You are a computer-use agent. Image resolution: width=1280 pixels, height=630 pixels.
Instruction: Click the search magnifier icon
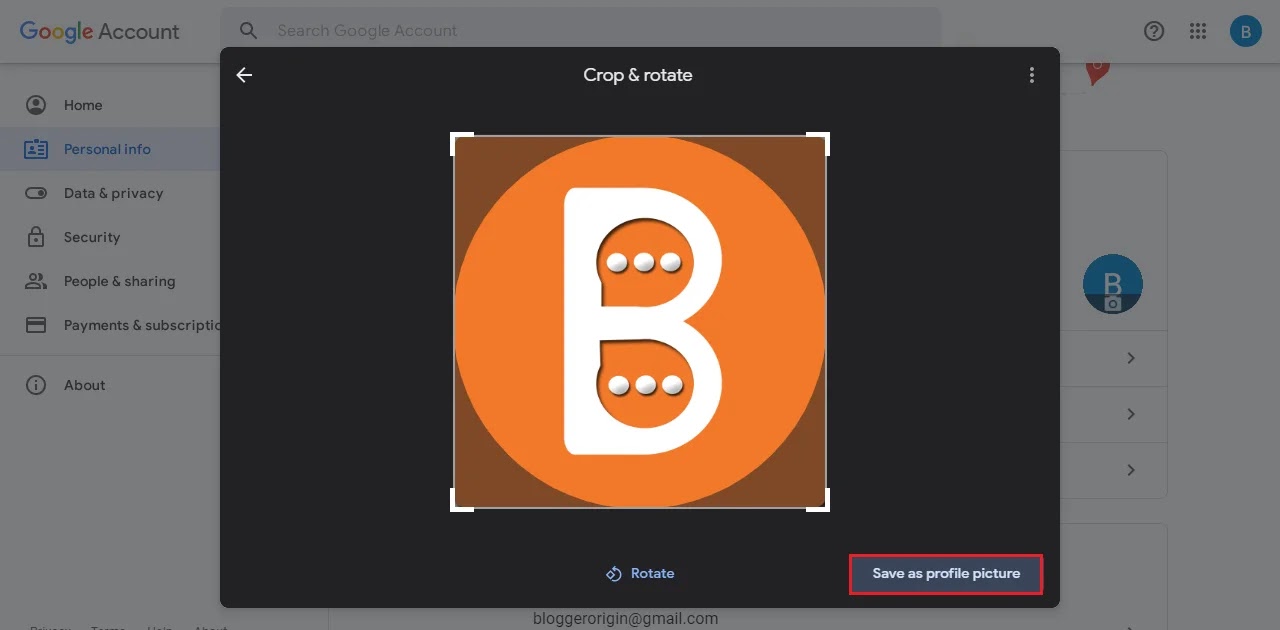[249, 31]
